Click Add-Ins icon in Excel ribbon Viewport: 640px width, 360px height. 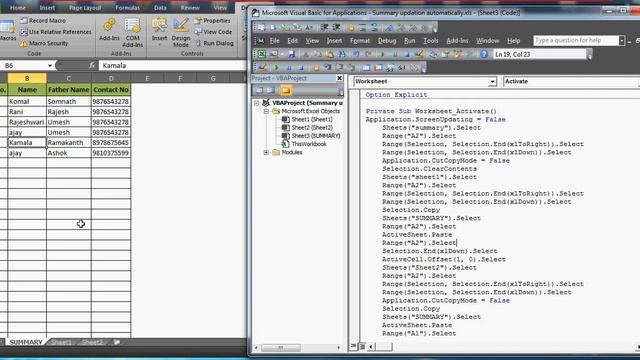coord(109,25)
